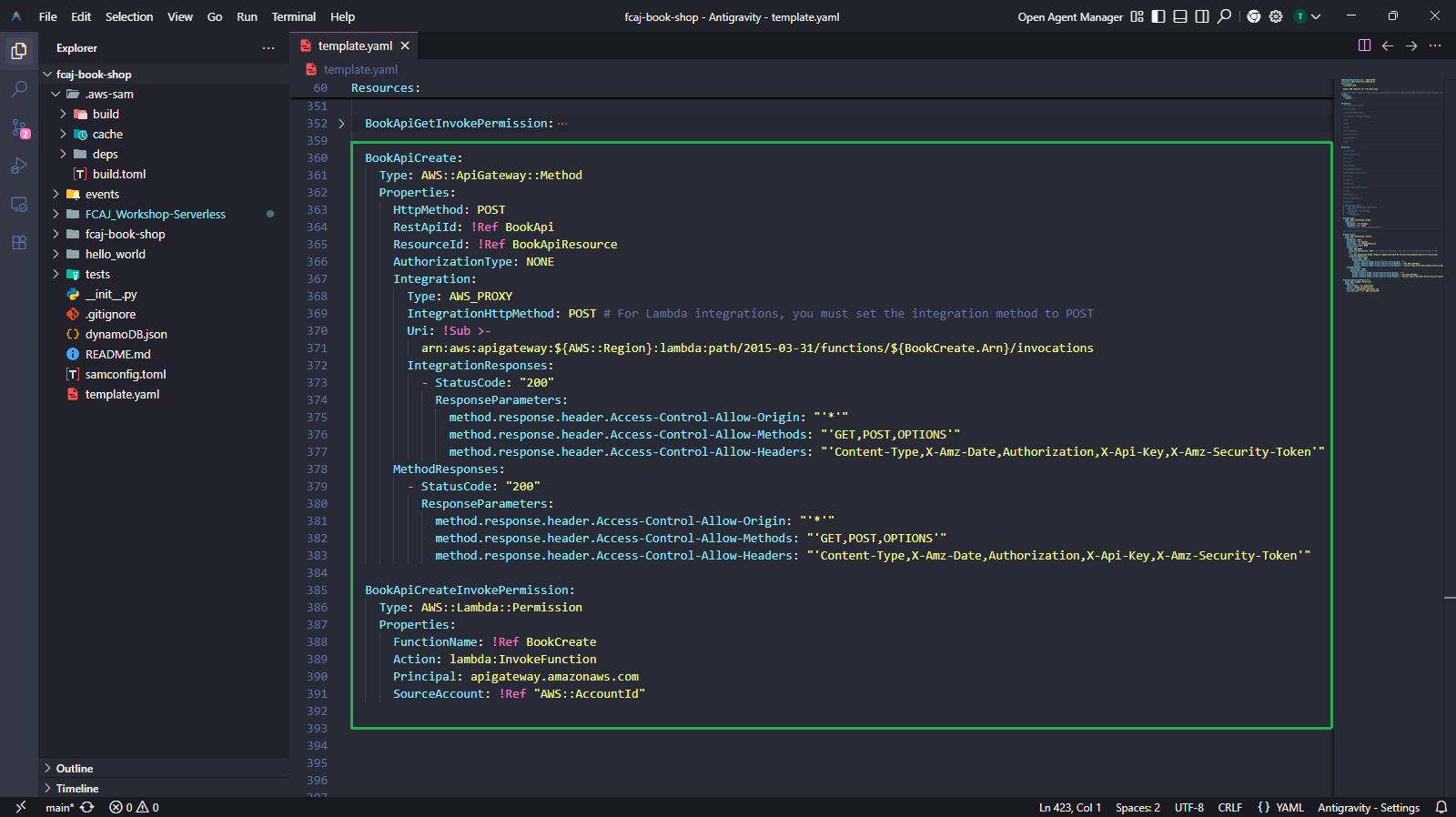The width and height of the screenshot is (1456, 817).
Task: Open the Selection menu
Action: point(129,16)
